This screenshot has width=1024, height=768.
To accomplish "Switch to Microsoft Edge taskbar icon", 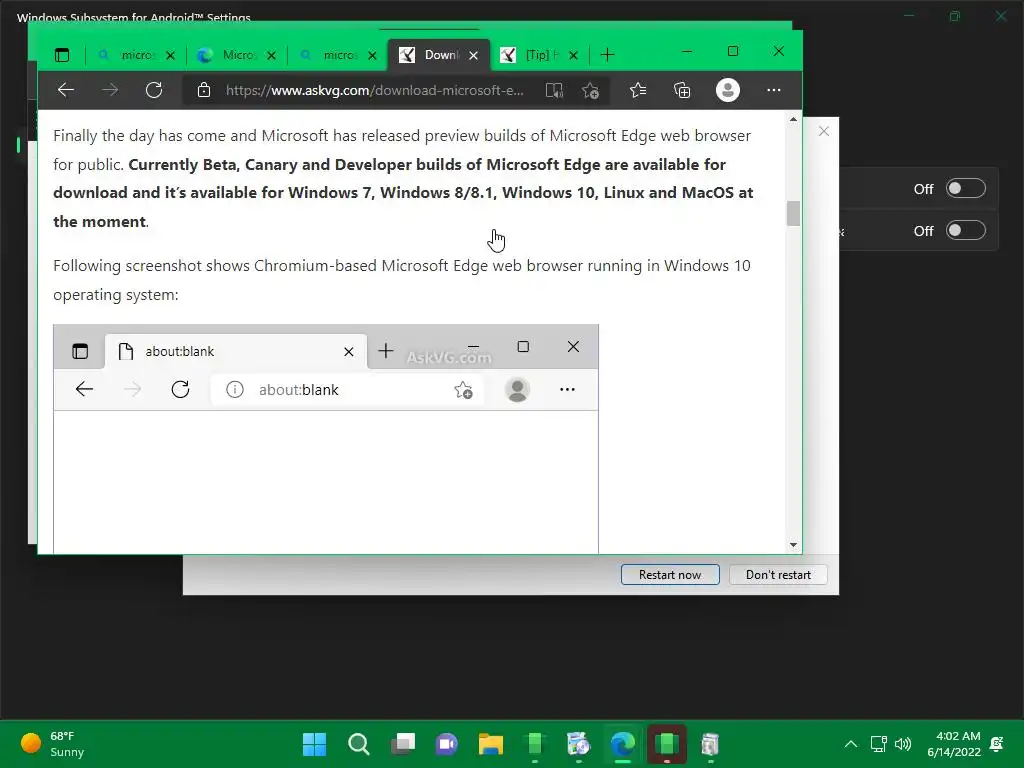I will tap(623, 744).
